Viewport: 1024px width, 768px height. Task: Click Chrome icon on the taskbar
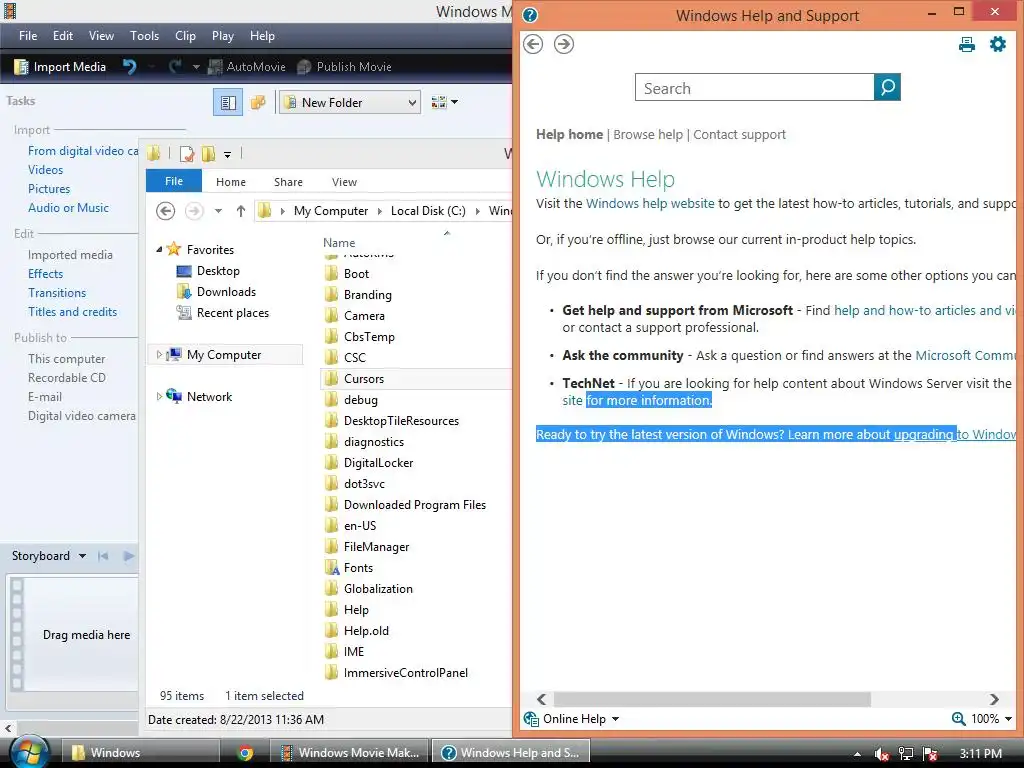246,753
